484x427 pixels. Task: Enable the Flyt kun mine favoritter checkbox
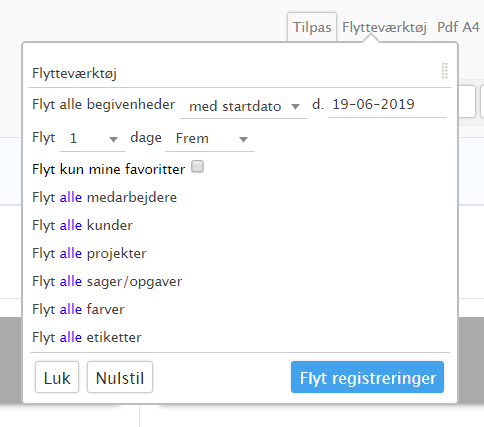(x=197, y=167)
